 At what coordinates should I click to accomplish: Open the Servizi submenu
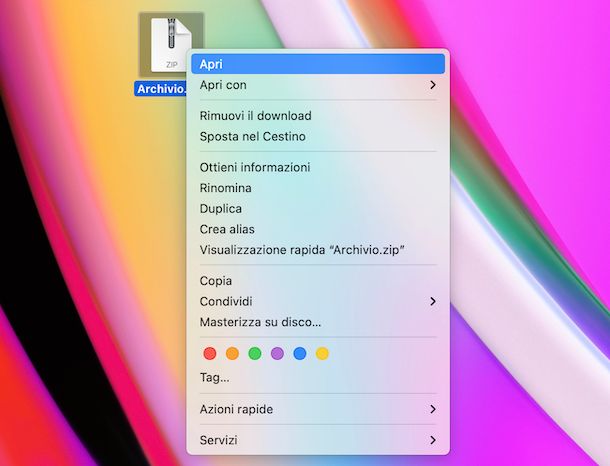click(x=318, y=440)
